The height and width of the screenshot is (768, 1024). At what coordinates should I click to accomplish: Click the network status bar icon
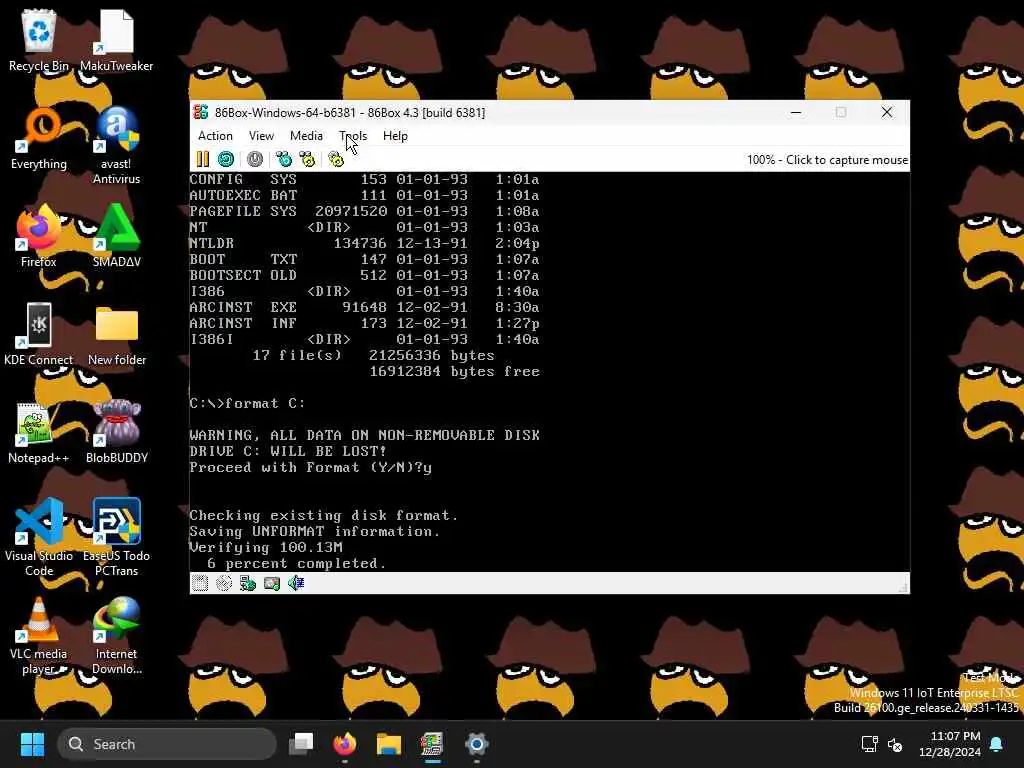tap(248, 583)
